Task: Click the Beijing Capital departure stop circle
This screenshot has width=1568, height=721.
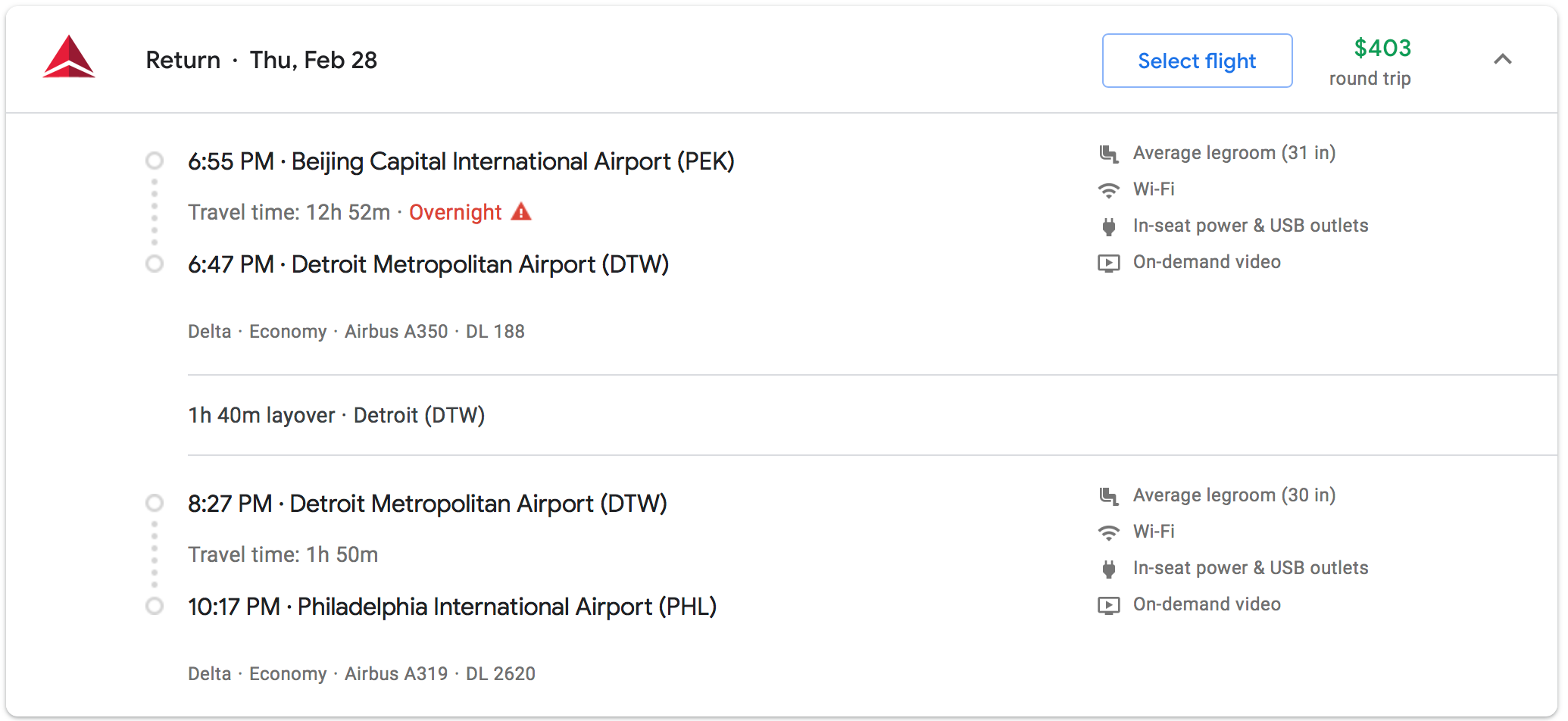Action: tap(155, 161)
